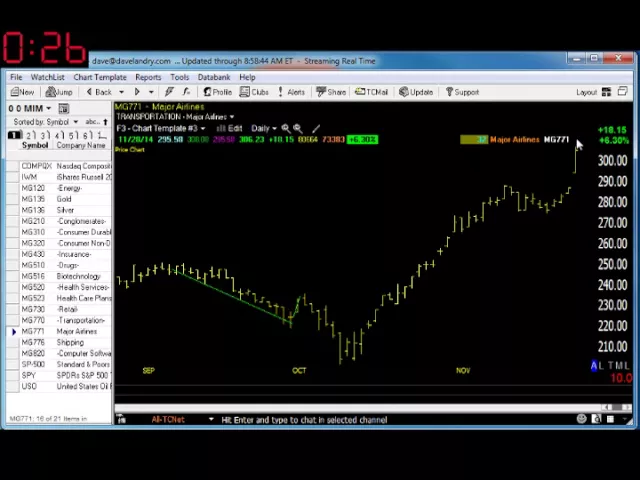Select the watchlist tab 6 flag
The image size is (640, 480).
pyautogui.click(x=87, y=136)
